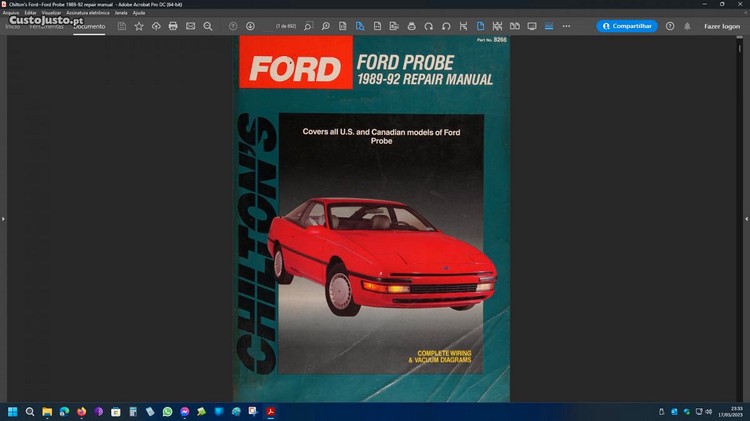Enter page number in the page field
Screen dimensions: 750x421
tap(284, 26)
